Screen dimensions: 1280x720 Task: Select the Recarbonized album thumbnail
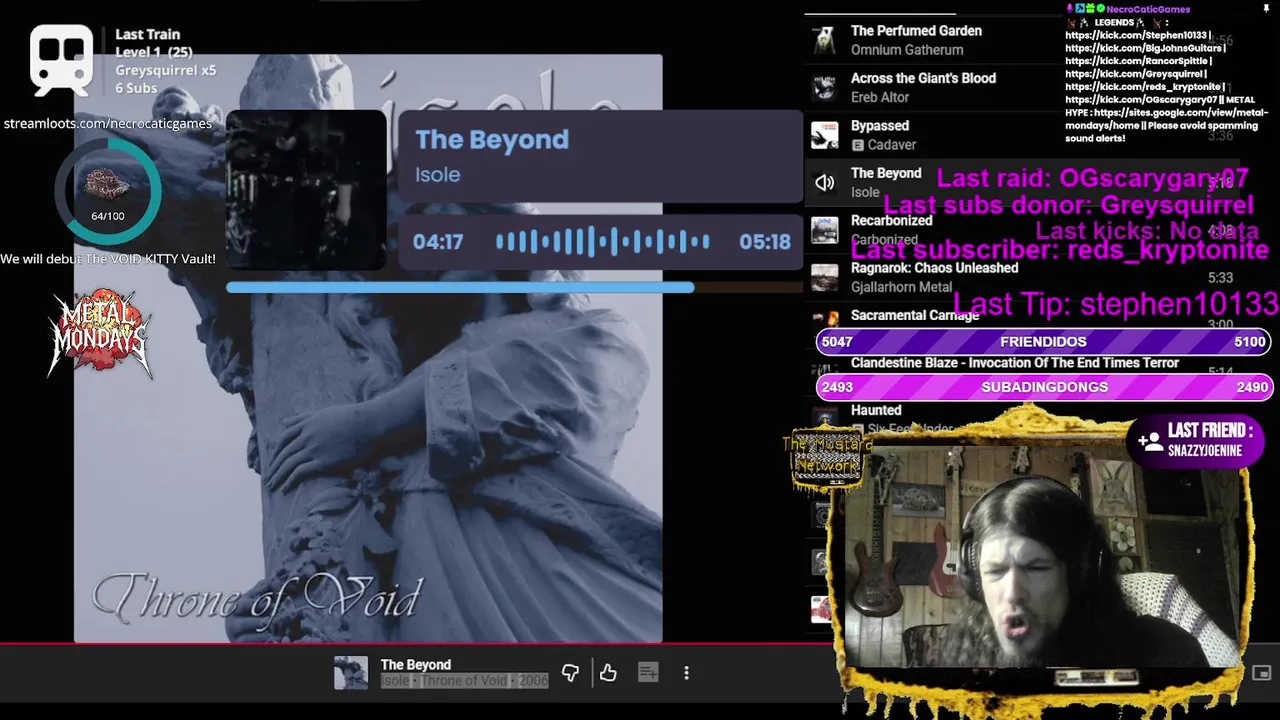click(x=824, y=230)
